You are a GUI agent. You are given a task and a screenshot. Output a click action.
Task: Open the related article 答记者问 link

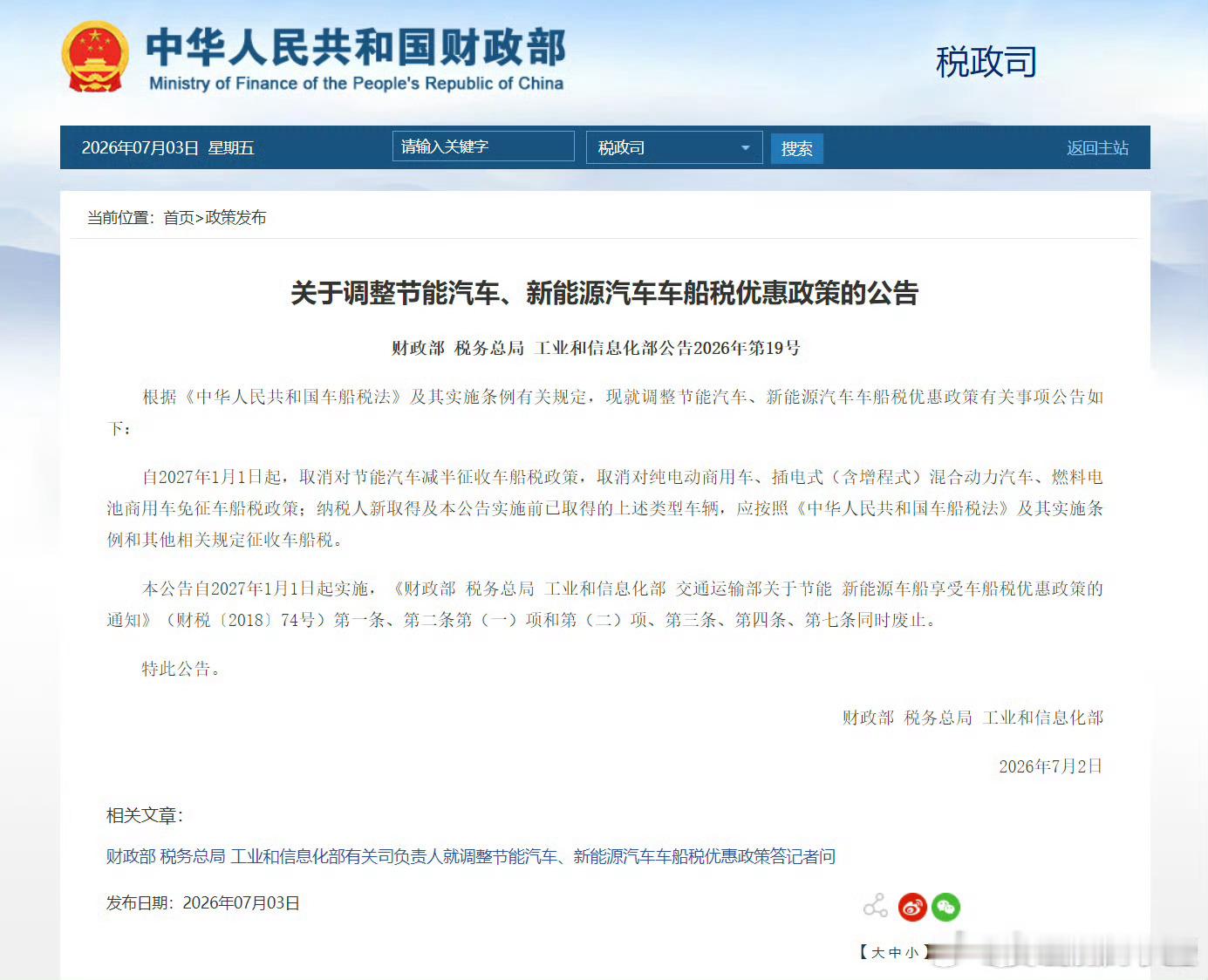click(471, 856)
